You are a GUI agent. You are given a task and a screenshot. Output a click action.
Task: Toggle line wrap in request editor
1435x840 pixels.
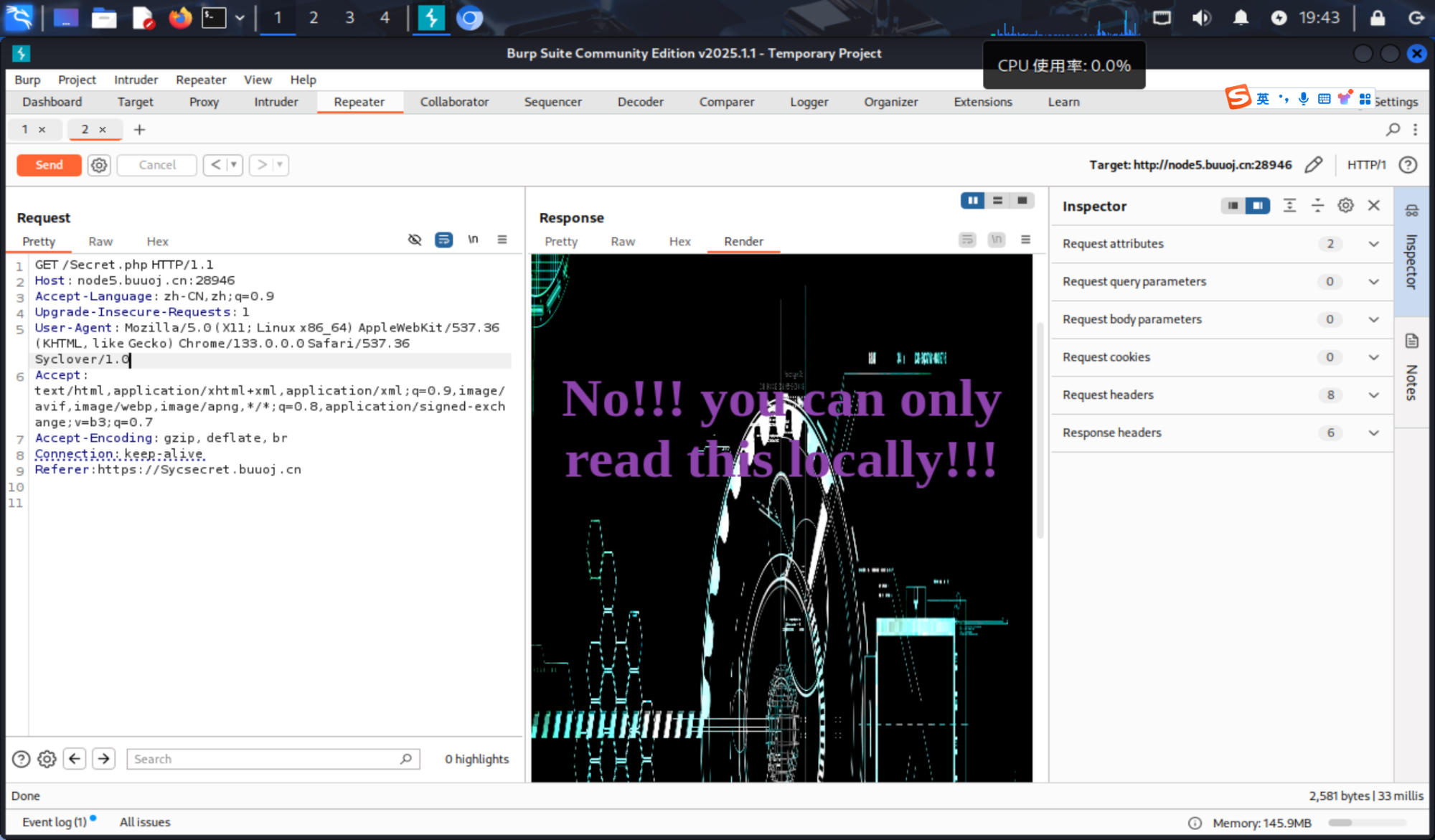[444, 240]
